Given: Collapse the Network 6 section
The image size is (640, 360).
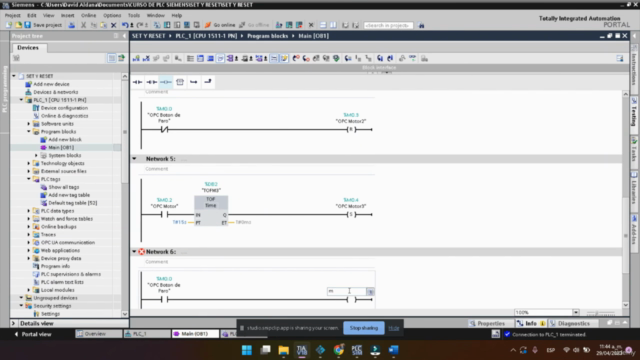Looking at the screenshot, I should click(x=134, y=252).
